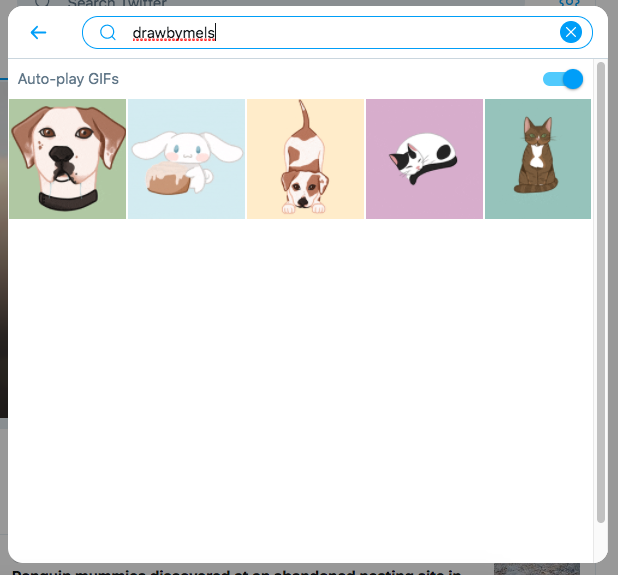Select the dog face GIF on green background
The width and height of the screenshot is (618, 575).
coord(67,159)
